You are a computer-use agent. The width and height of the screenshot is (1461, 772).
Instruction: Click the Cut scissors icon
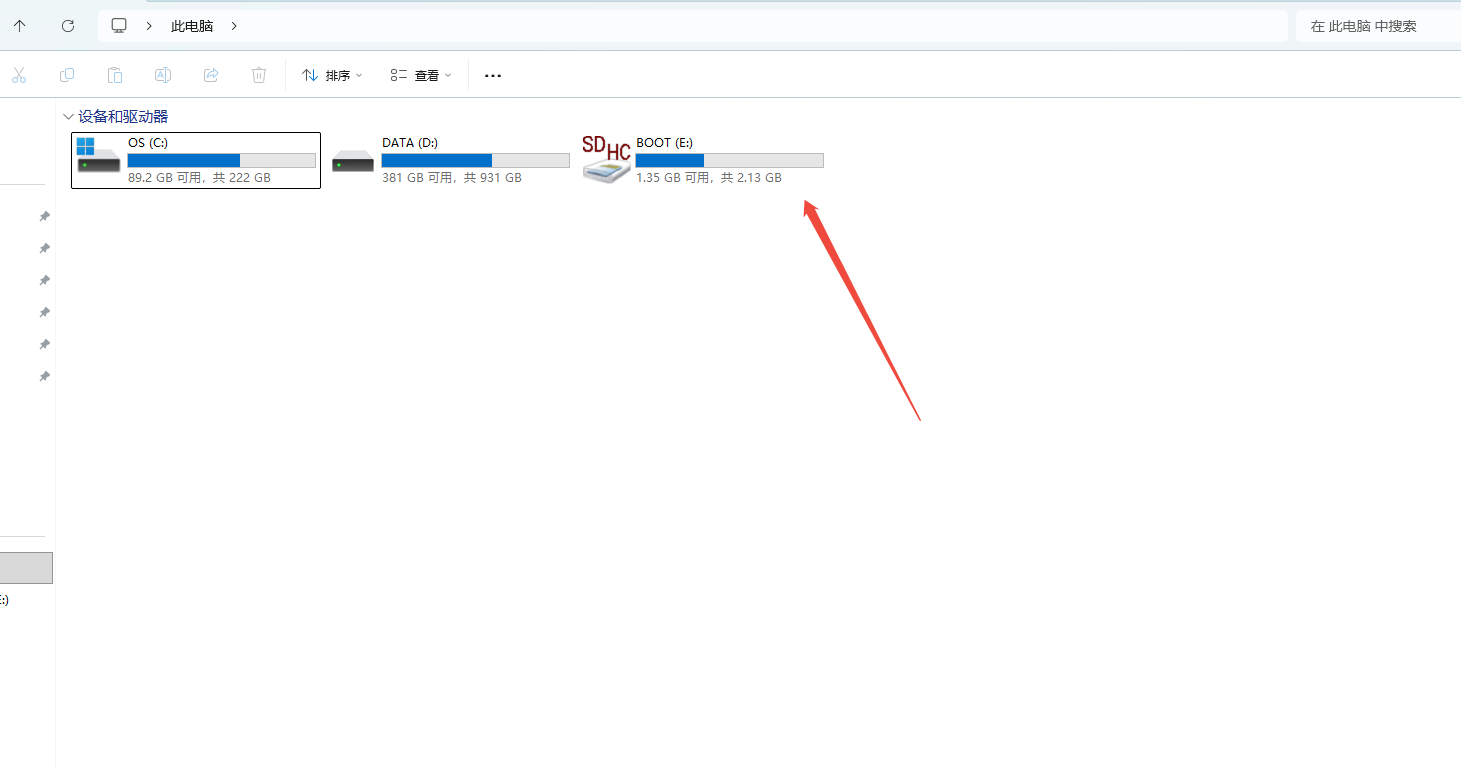pos(19,75)
